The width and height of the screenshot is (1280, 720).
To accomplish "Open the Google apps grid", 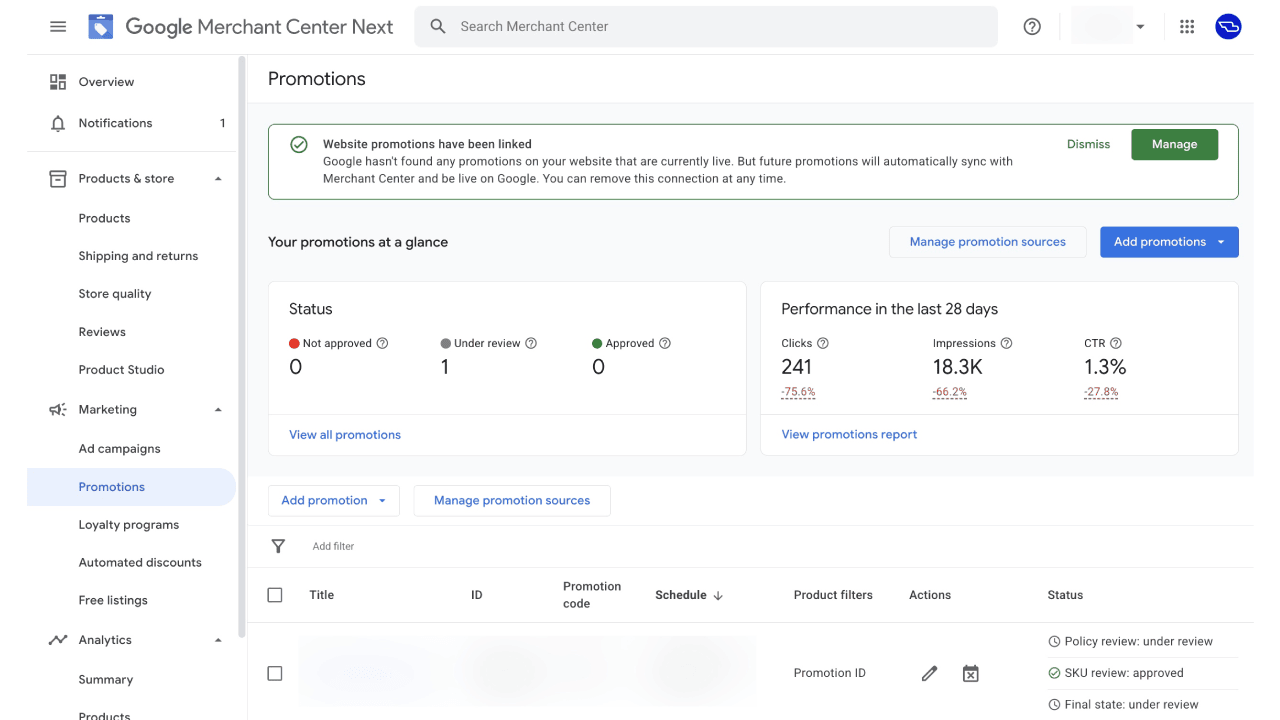I will point(1187,27).
